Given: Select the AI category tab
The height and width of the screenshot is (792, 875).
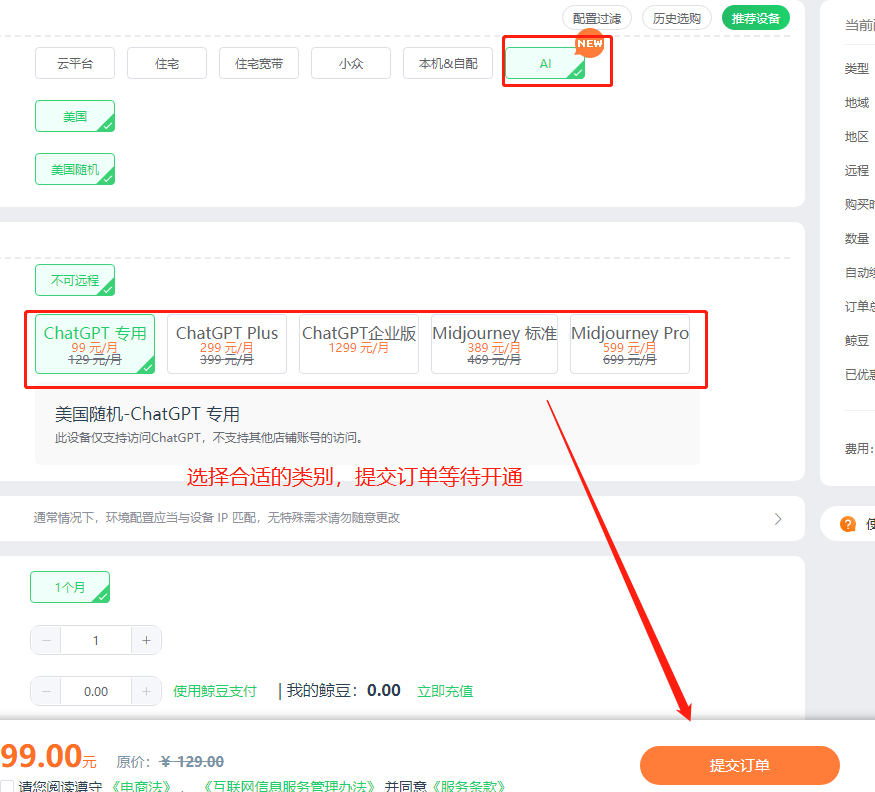Looking at the screenshot, I should (x=545, y=64).
